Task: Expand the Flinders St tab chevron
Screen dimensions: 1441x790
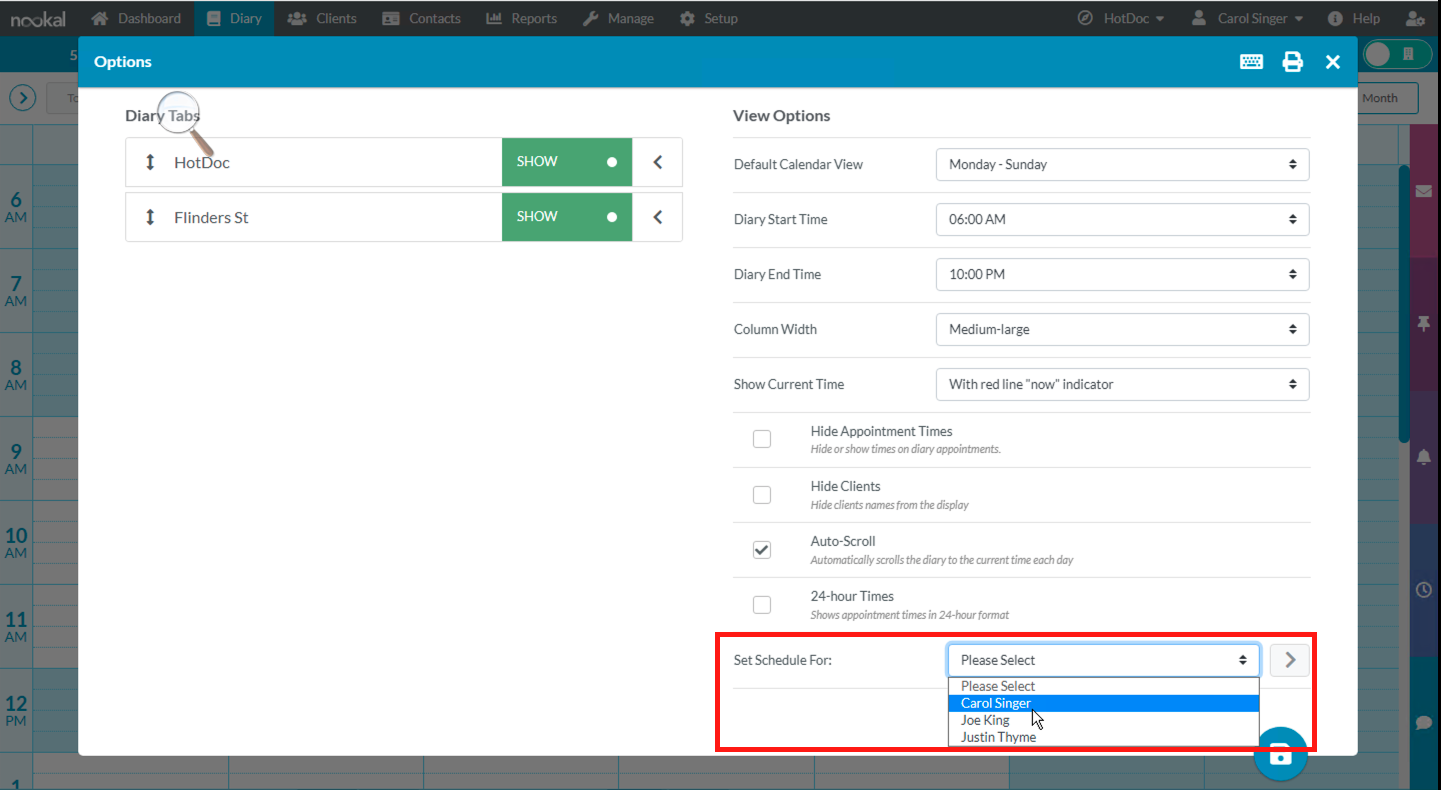Action: pos(658,217)
